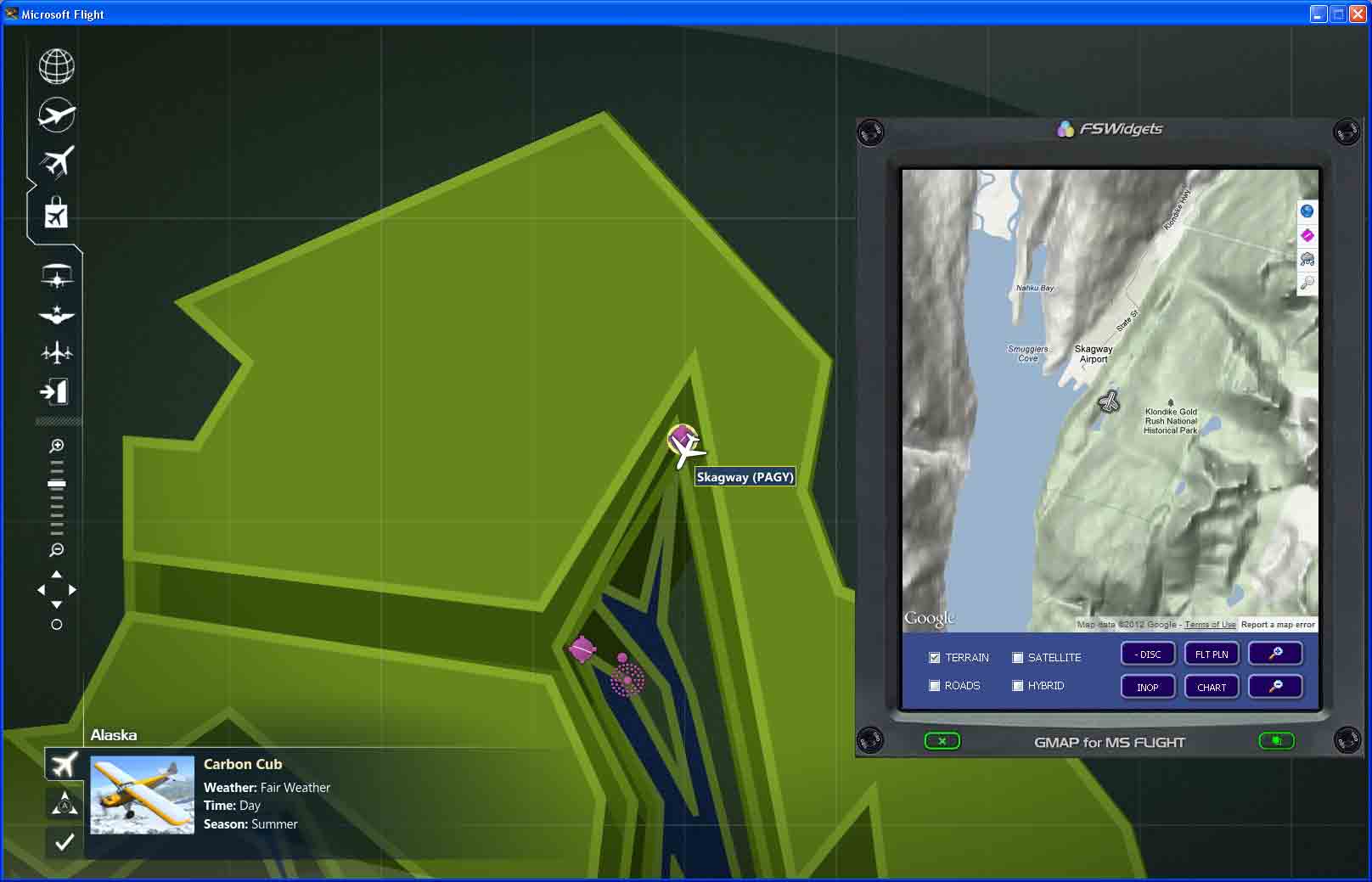1372x882 pixels.
Task: Click the FSWidgets logo header
Action: [x=1111, y=129]
